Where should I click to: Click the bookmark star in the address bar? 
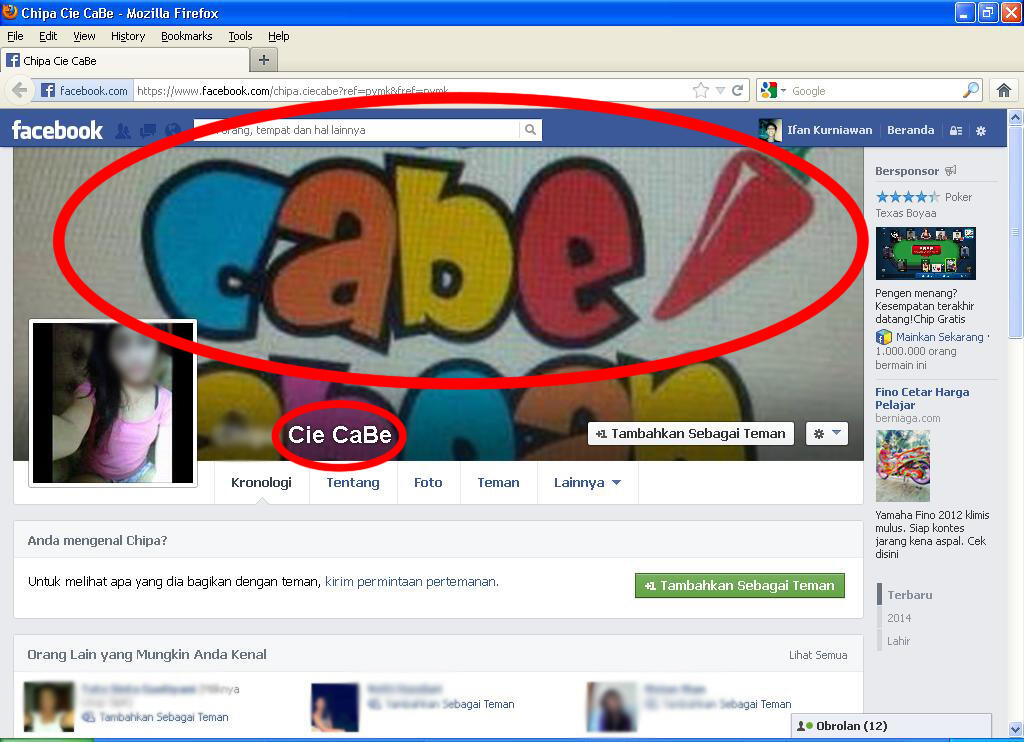pos(701,91)
